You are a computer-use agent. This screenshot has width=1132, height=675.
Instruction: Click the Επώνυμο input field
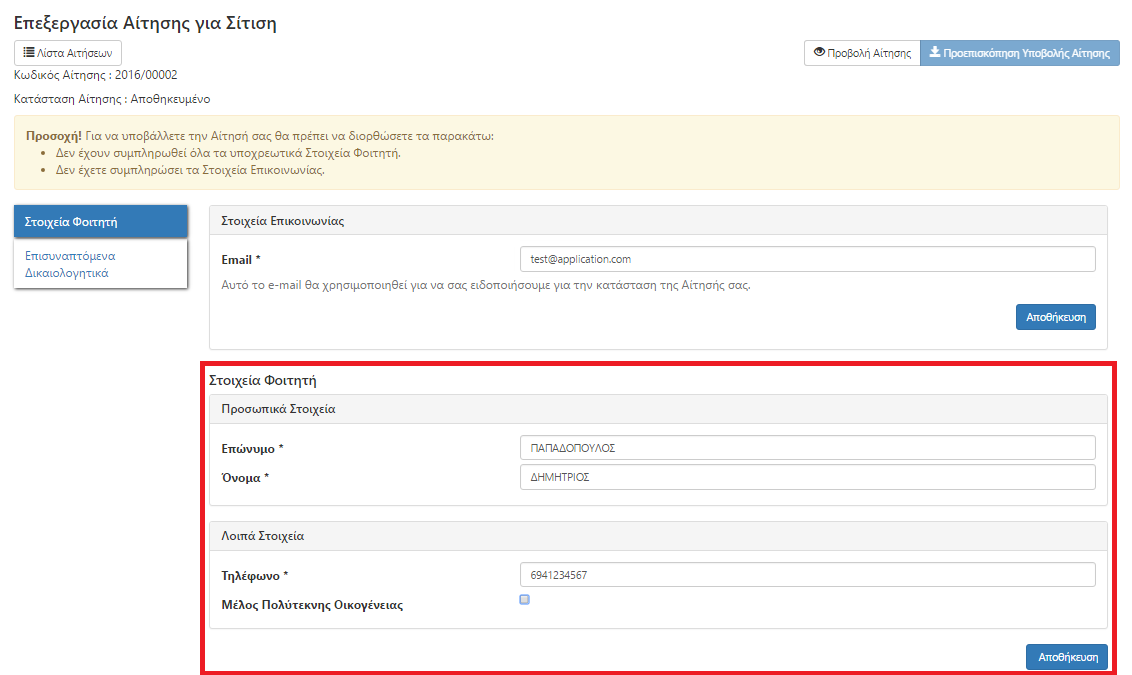coord(807,448)
